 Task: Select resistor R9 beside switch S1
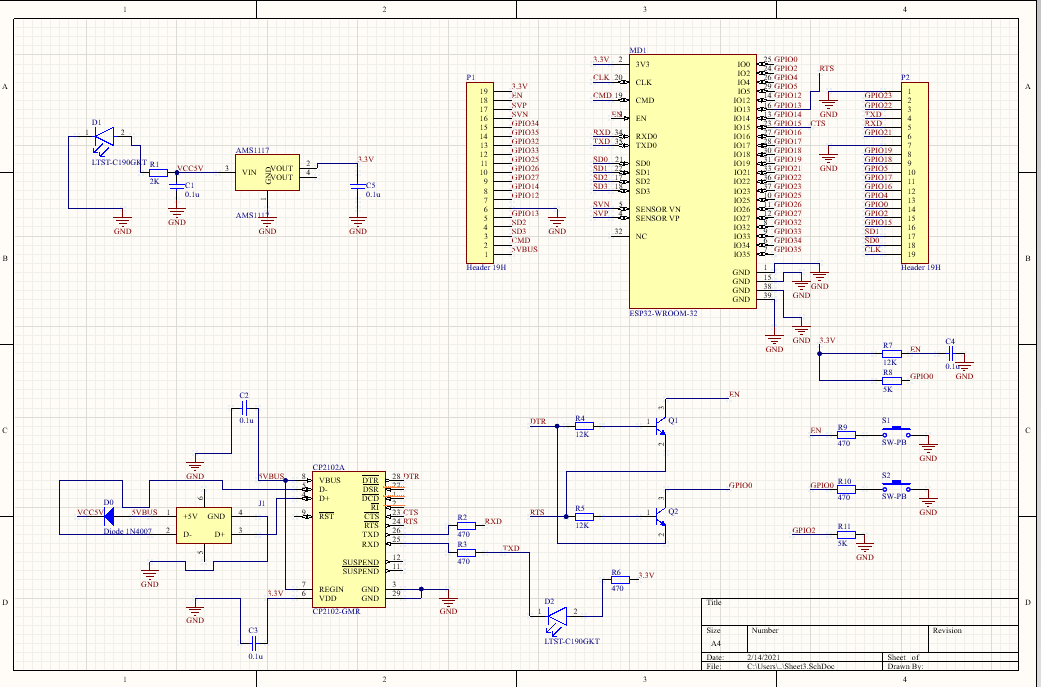[846, 435]
